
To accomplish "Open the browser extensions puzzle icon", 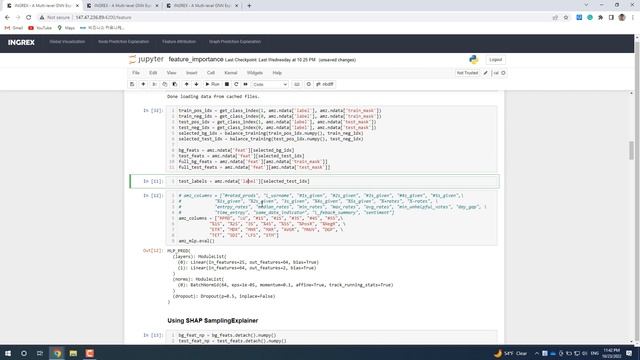I will point(600,18).
